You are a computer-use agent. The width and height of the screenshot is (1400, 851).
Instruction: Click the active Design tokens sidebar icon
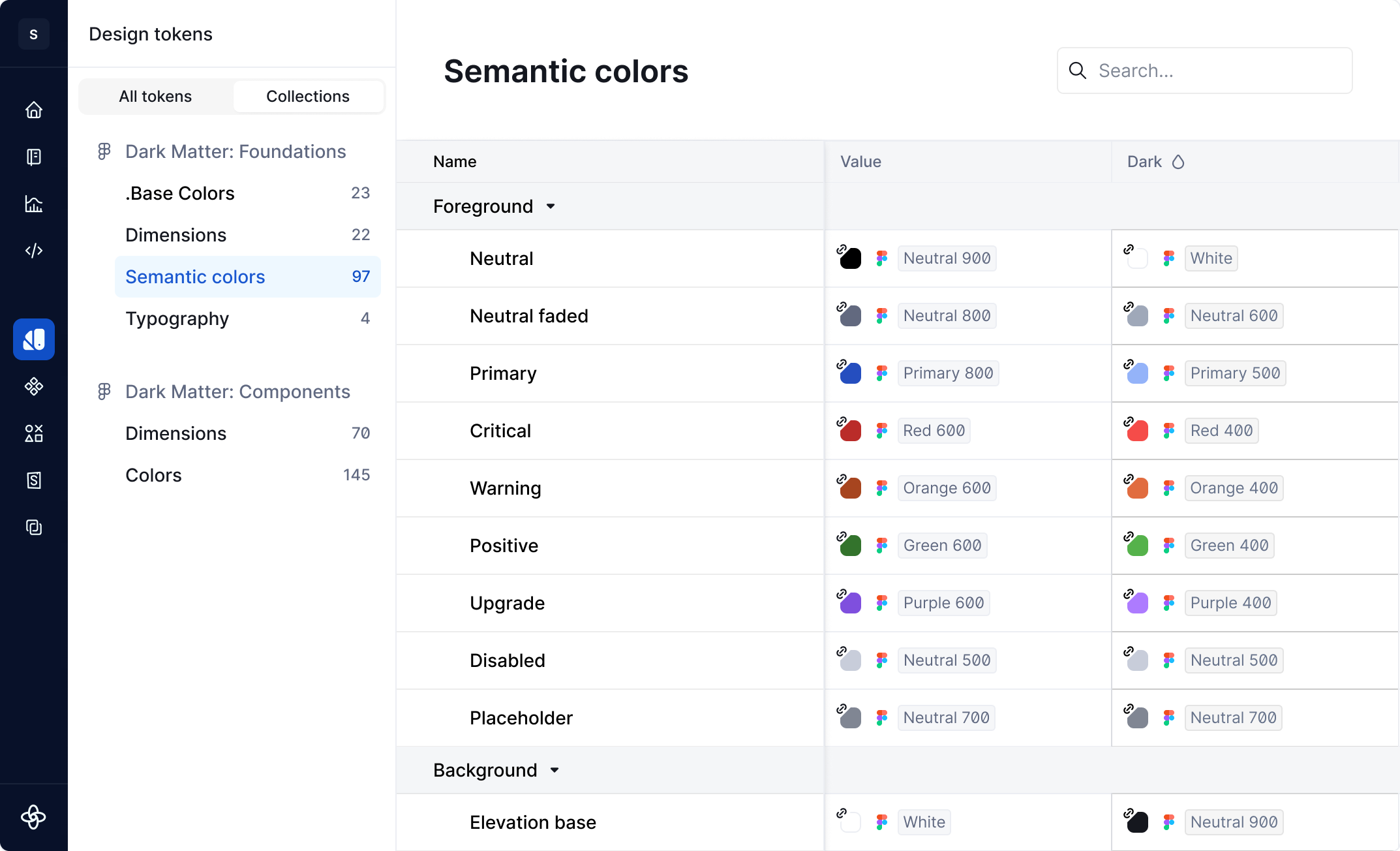(33, 339)
